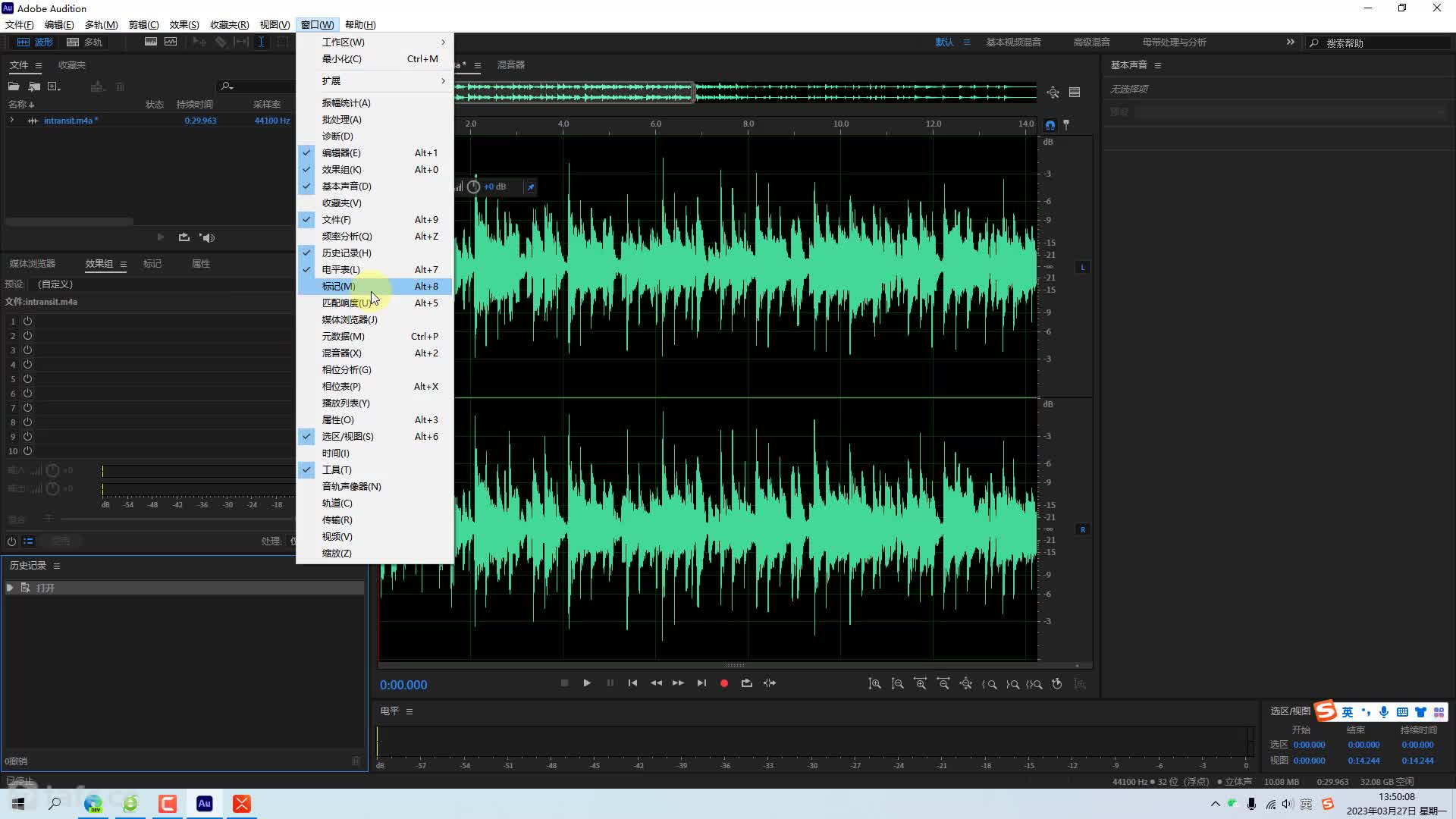Toggle Skip Selection button
The width and height of the screenshot is (1456, 819).
coord(770,683)
